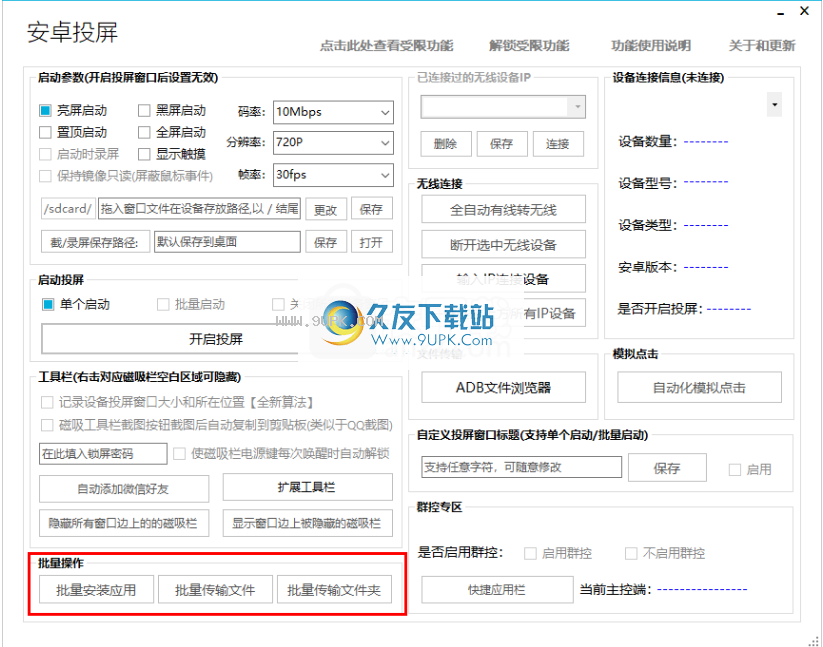823x647 pixels.
Task: Click the 截/录屏保存路径 button
Action: [95, 242]
